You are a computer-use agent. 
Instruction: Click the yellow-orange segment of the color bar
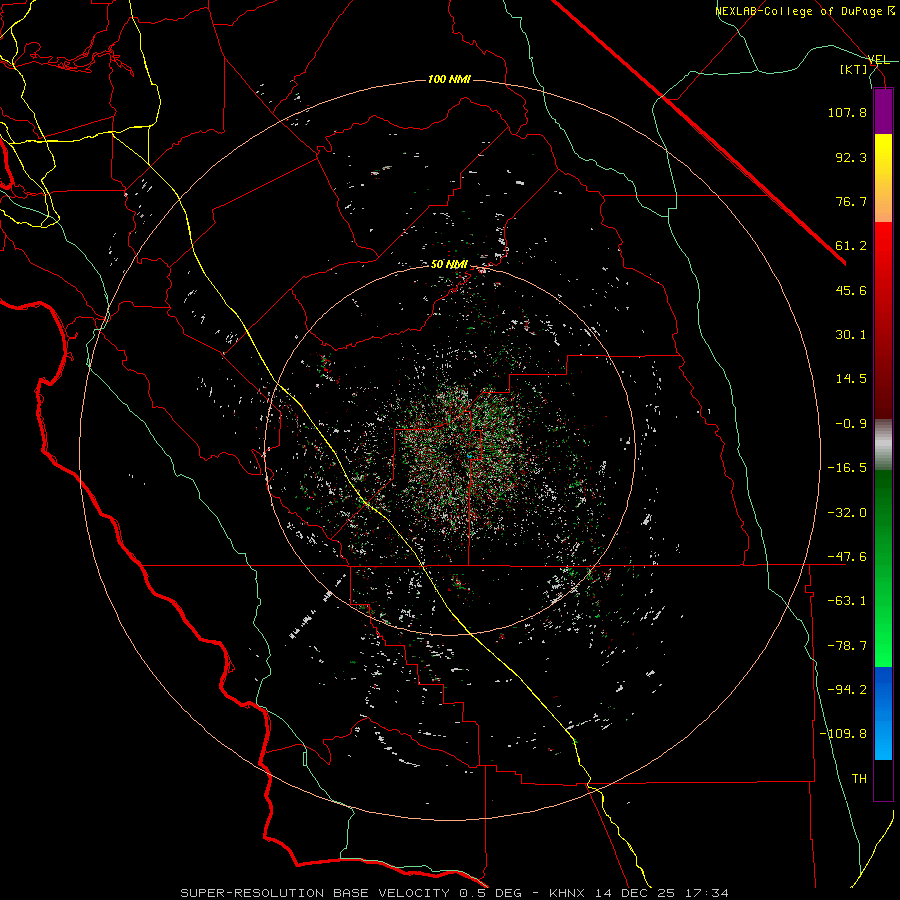pos(883,178)
